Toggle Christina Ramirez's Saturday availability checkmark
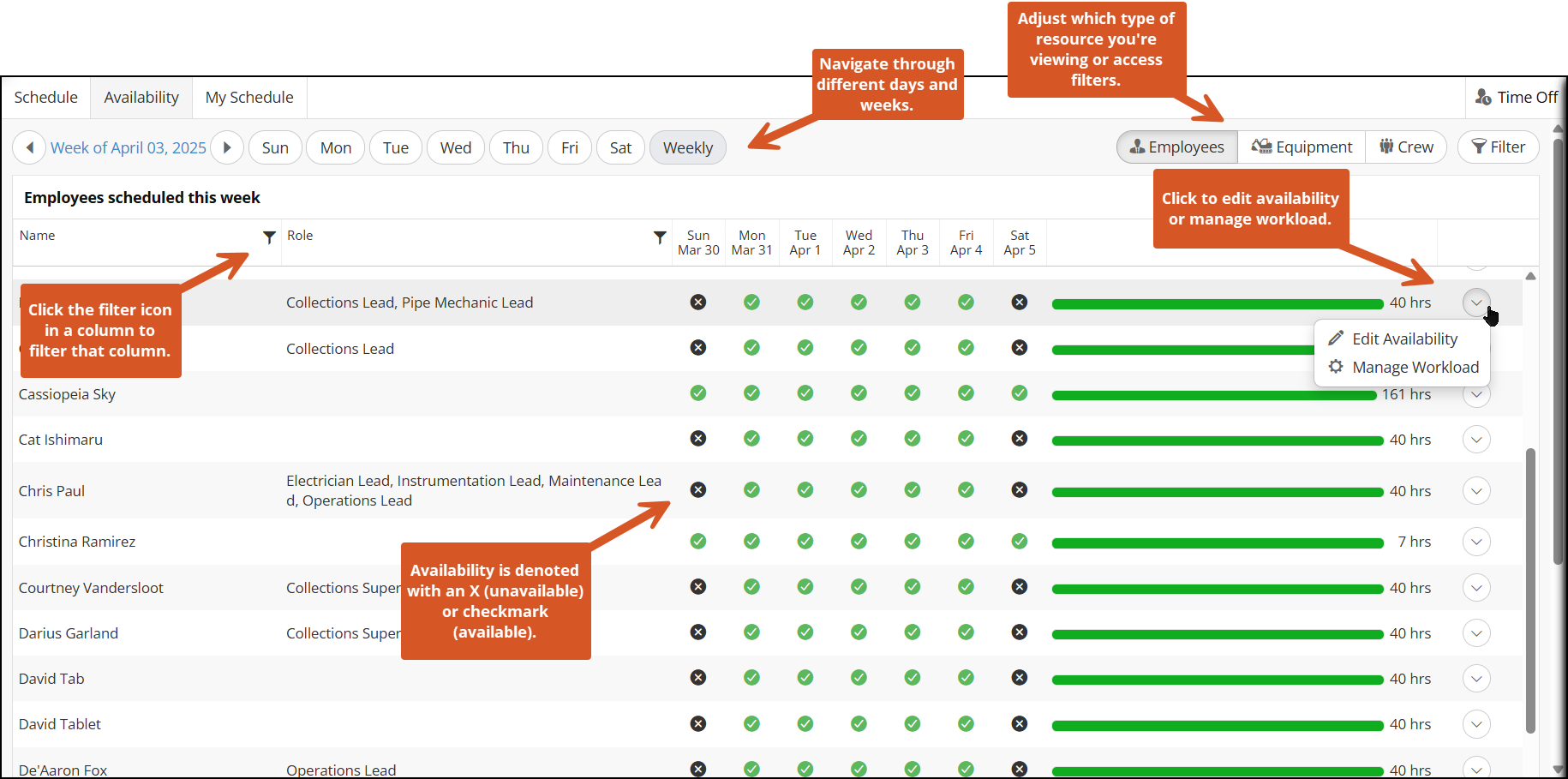The width and height of the screenshot is (1568, 779). tap(1019, 542)
